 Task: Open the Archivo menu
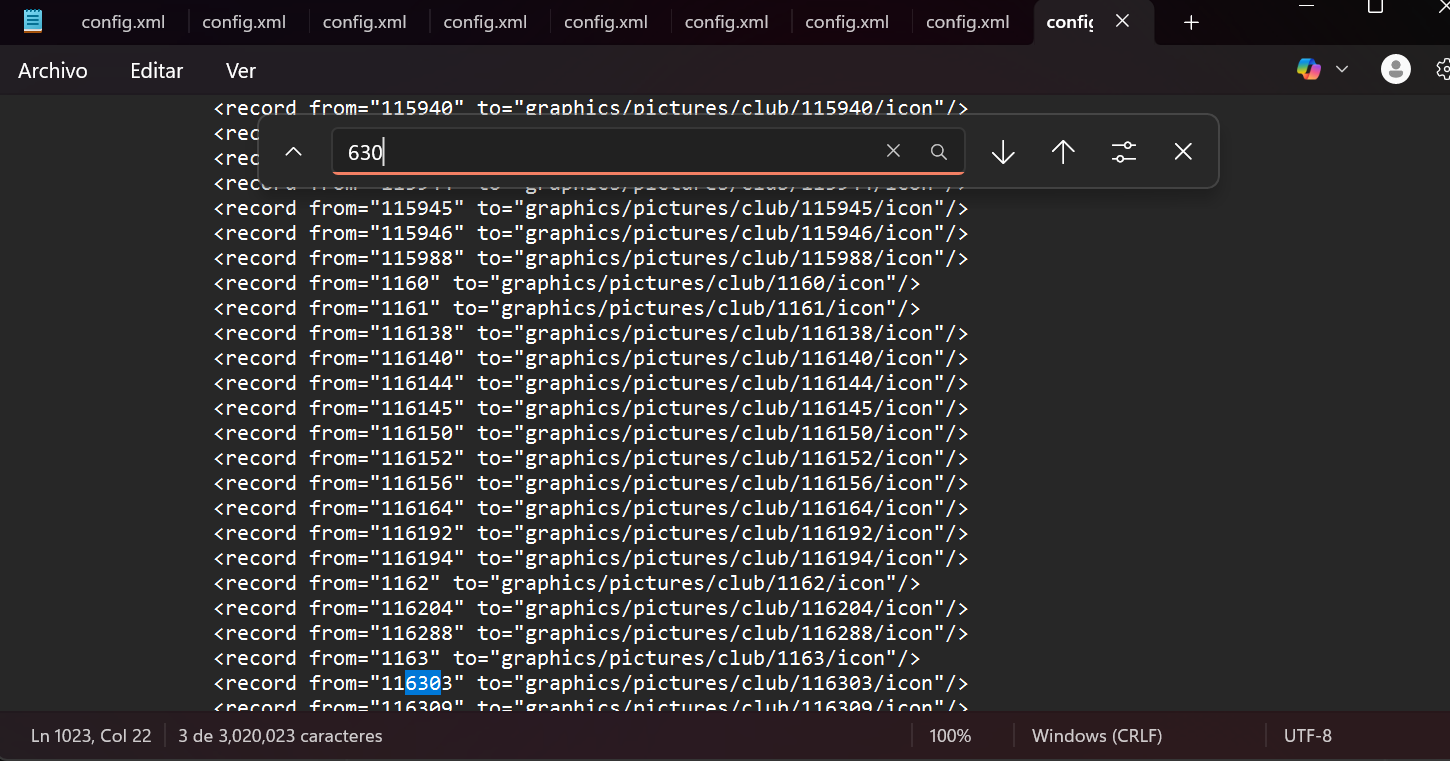pyautogui.click(x=53, y=71)
